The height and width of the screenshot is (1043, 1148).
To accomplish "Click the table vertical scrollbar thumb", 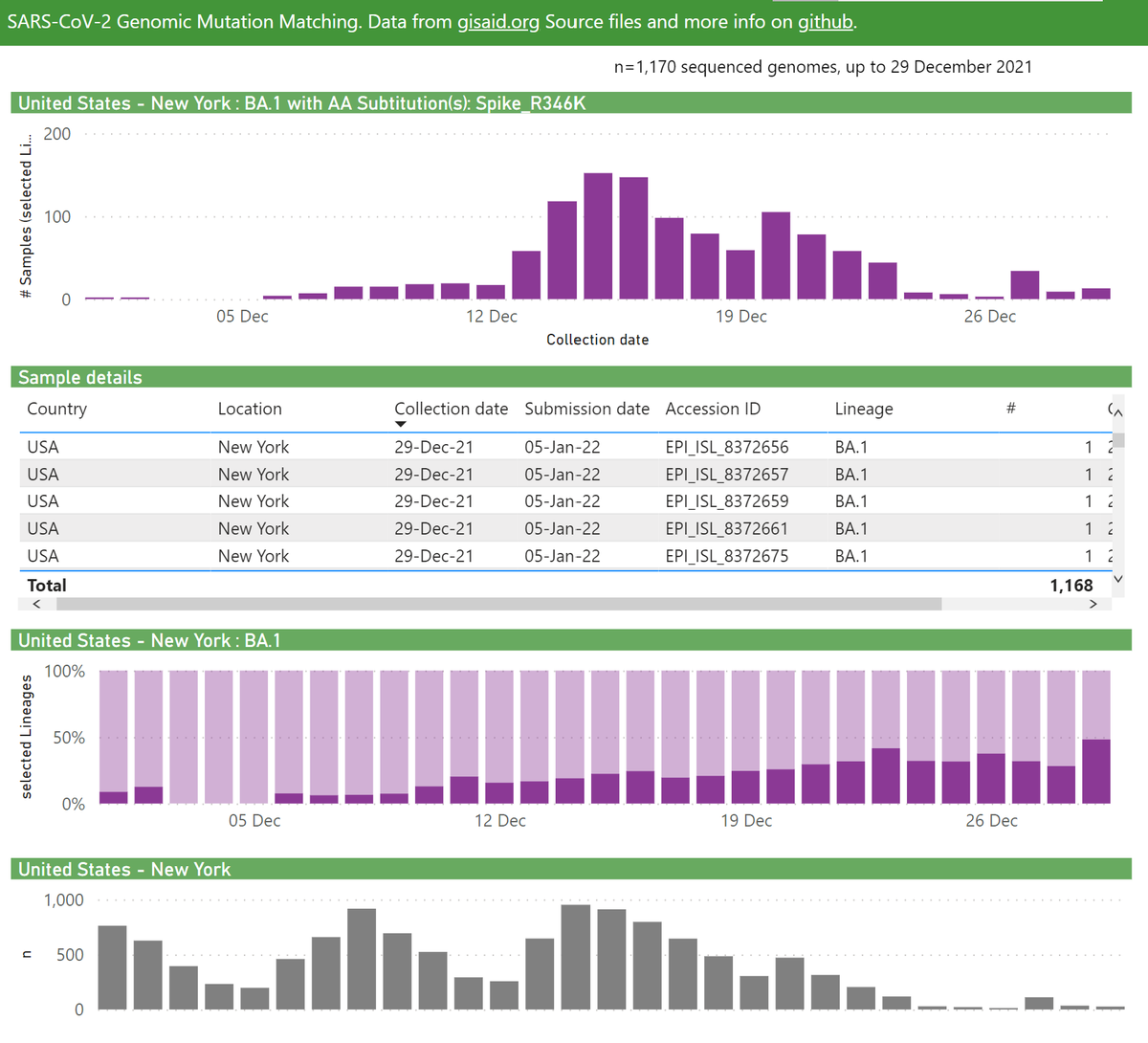I will [1117, 439].
